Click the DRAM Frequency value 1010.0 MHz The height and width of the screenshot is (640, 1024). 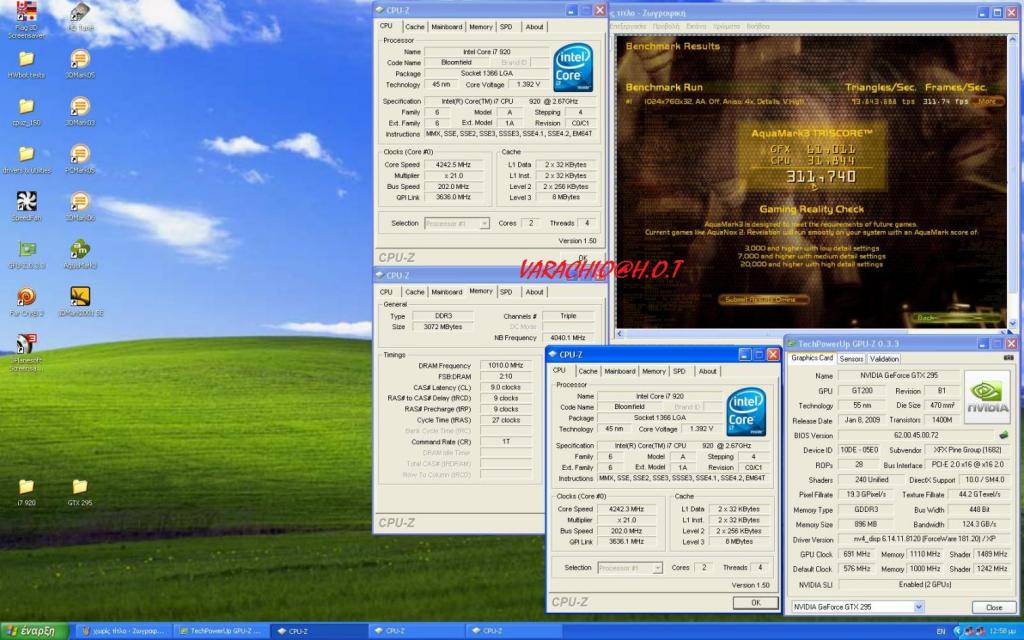click(x=505, y=366)
